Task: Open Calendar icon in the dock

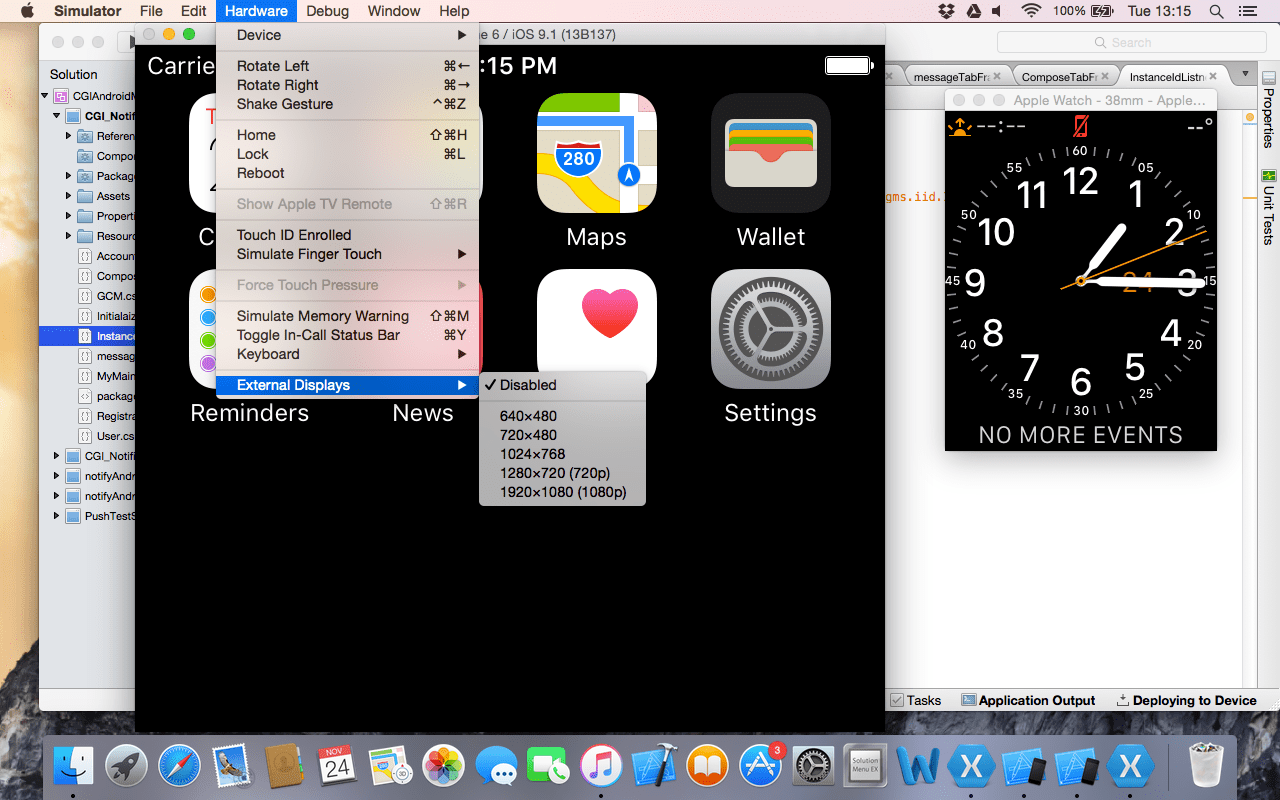Action: pyautogui.click(x=338, y=767)
